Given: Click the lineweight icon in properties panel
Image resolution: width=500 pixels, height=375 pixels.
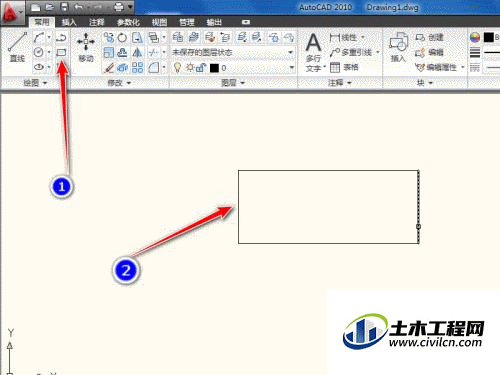Looking at the screenshot, I should tap(475, 52).
